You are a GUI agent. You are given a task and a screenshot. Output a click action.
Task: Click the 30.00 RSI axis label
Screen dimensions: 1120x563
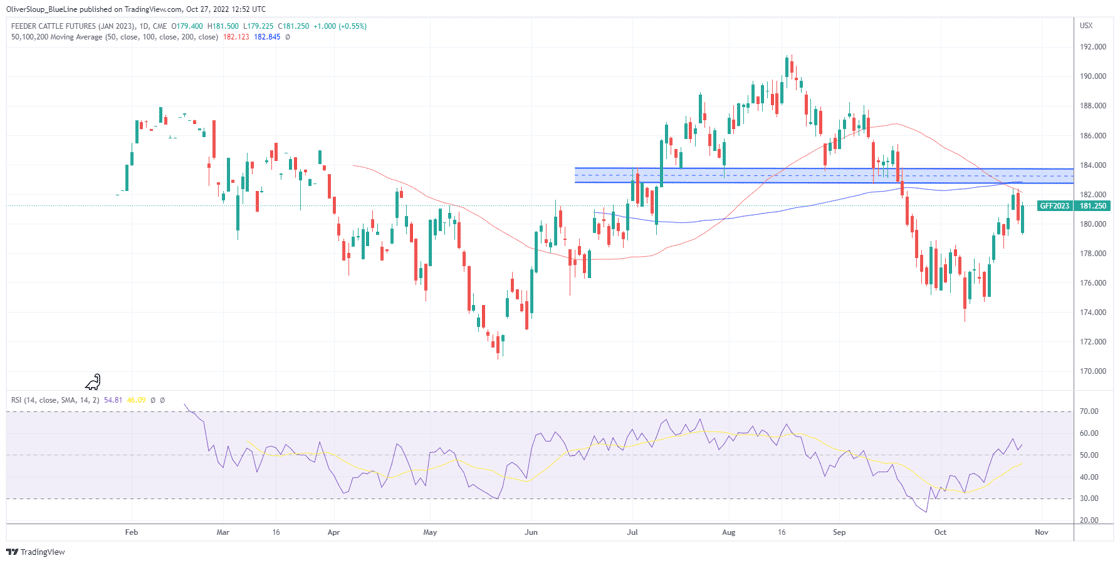(x=1089, y=499)
